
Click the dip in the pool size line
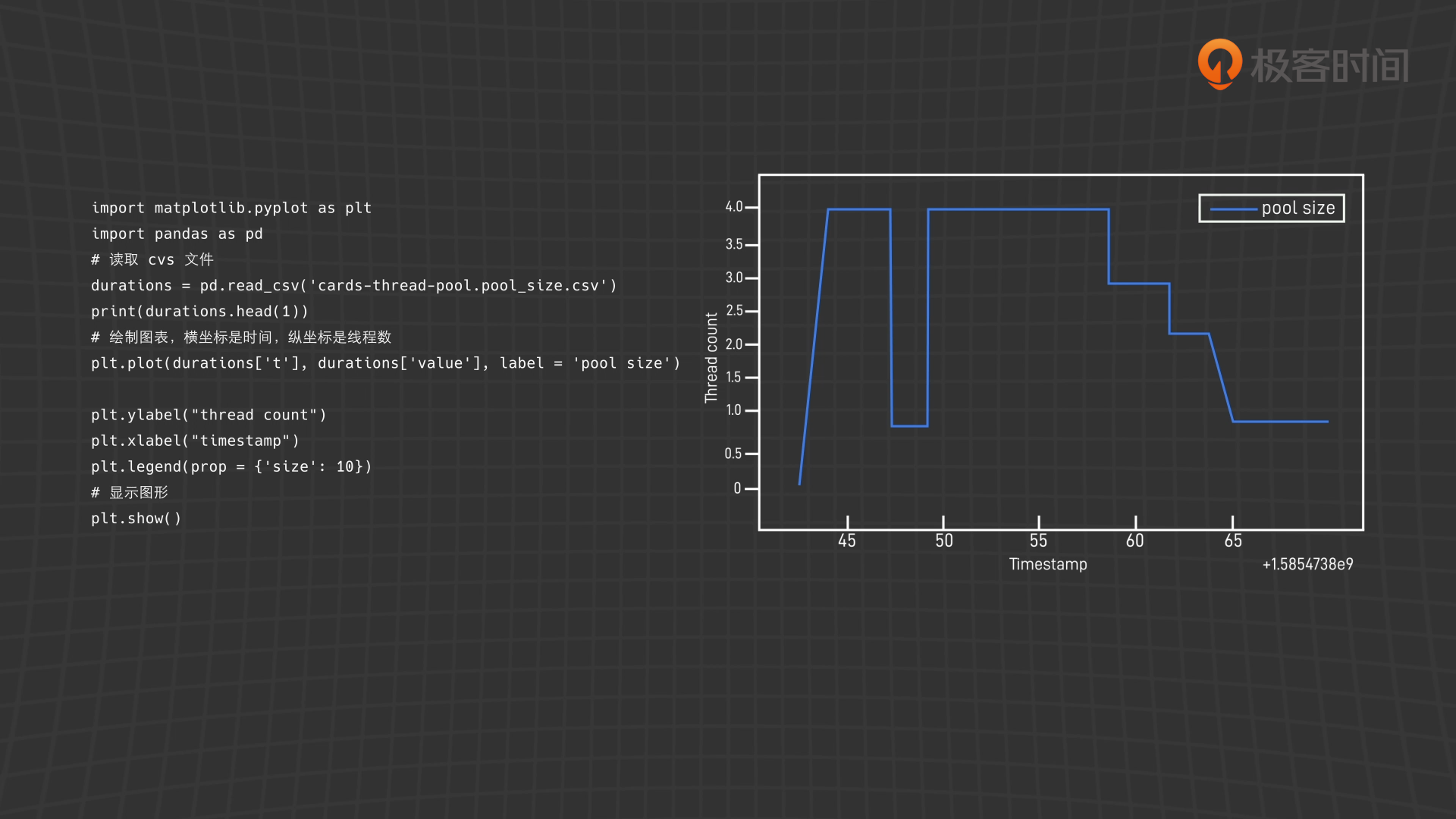(909, 425)
